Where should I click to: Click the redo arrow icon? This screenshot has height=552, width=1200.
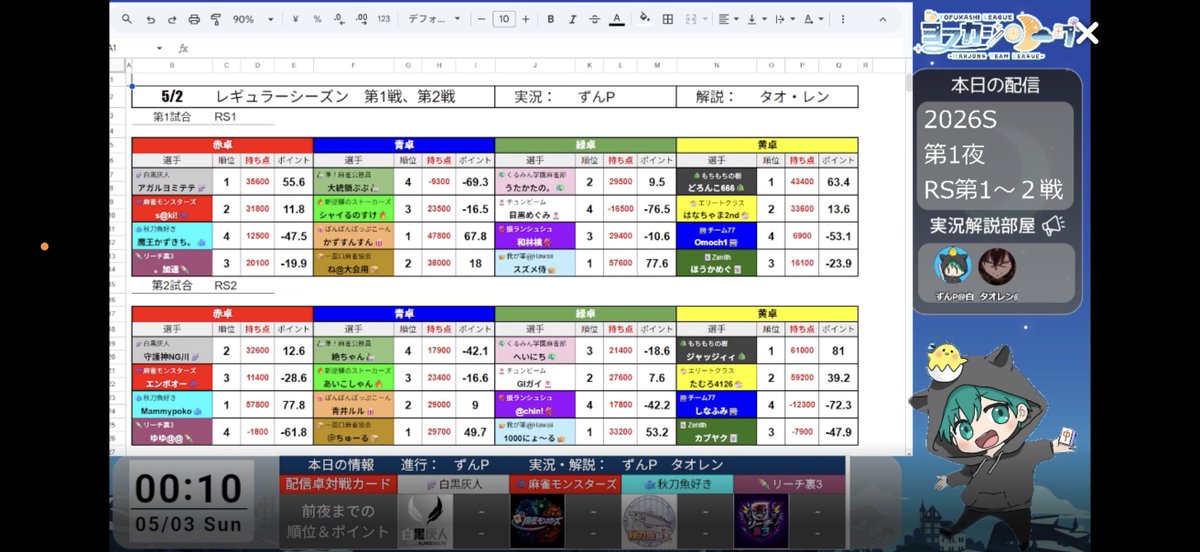[172, 19]
